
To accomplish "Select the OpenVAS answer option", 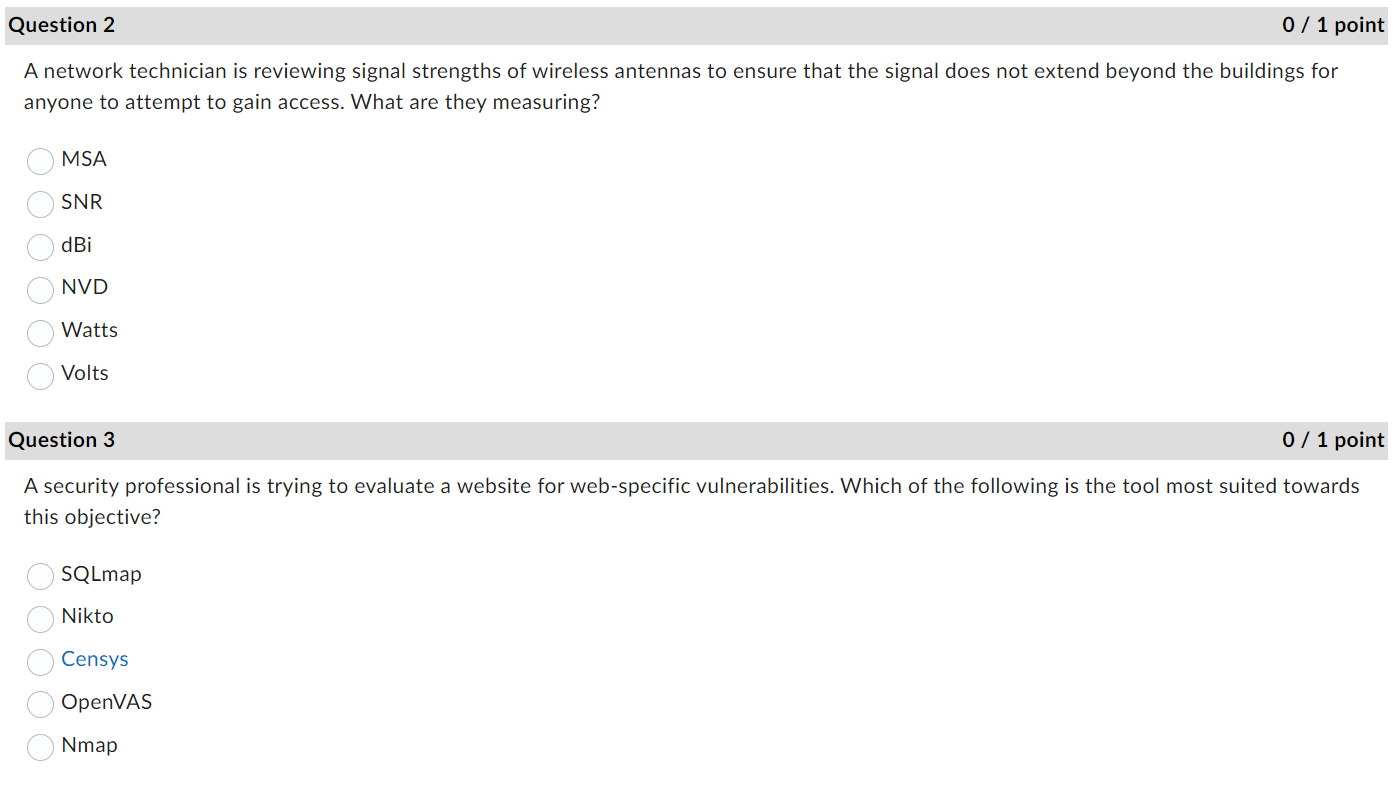I will coord(40,704).
